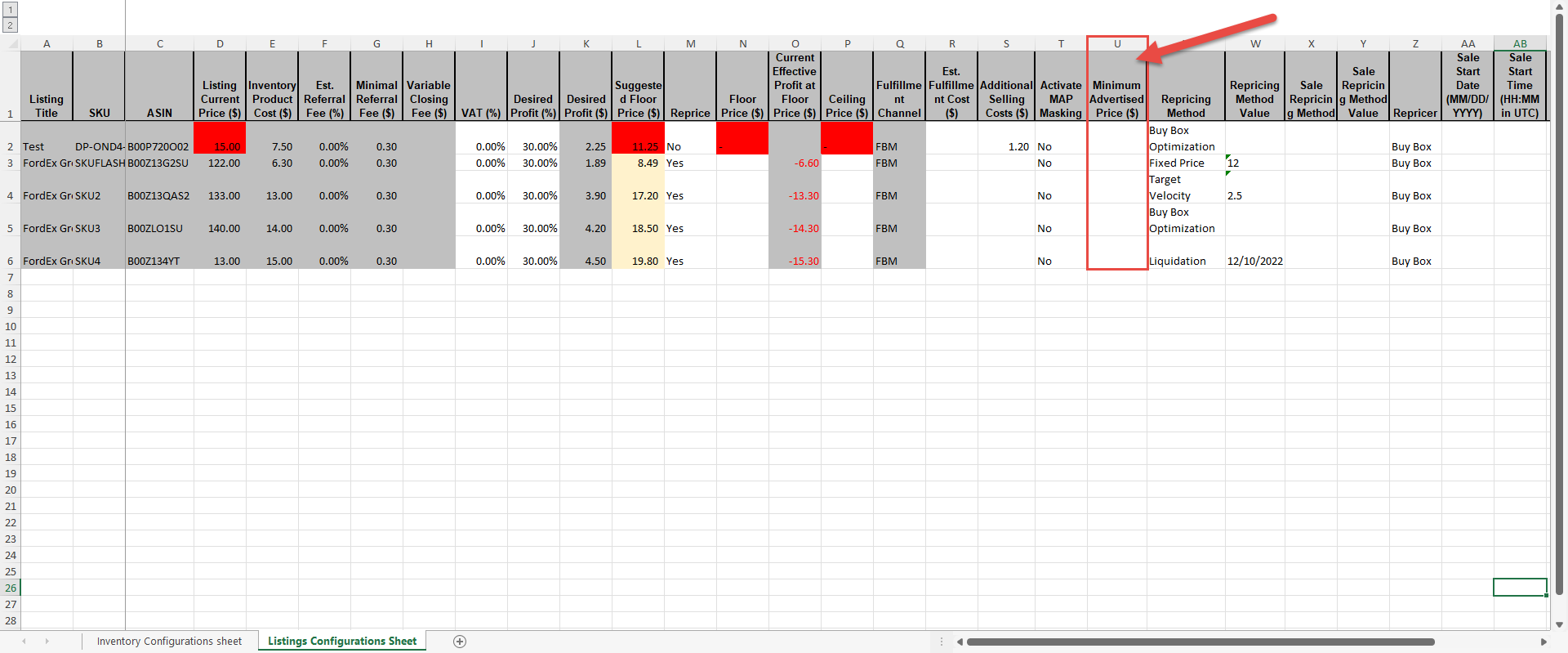
Task: Click next sheet navigation arrow
Action: pyautogui.click(x=47, y=642)
